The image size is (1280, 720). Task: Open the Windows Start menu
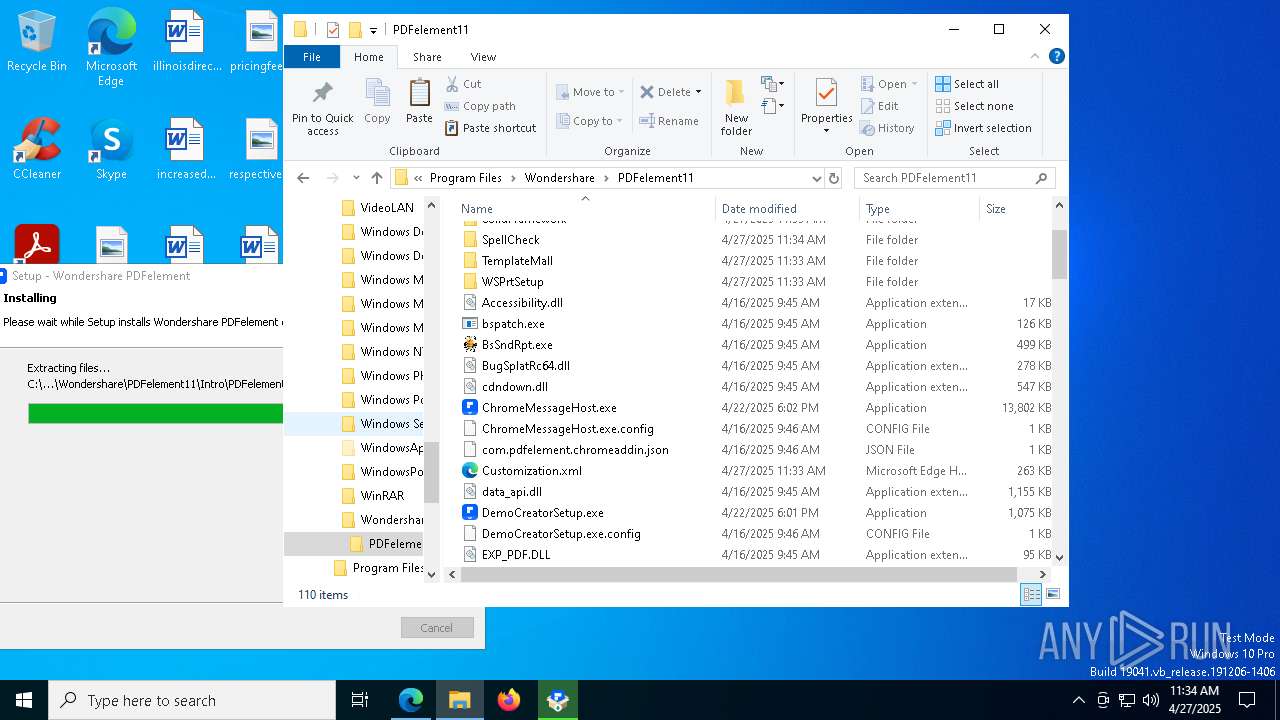coord(24,700)
